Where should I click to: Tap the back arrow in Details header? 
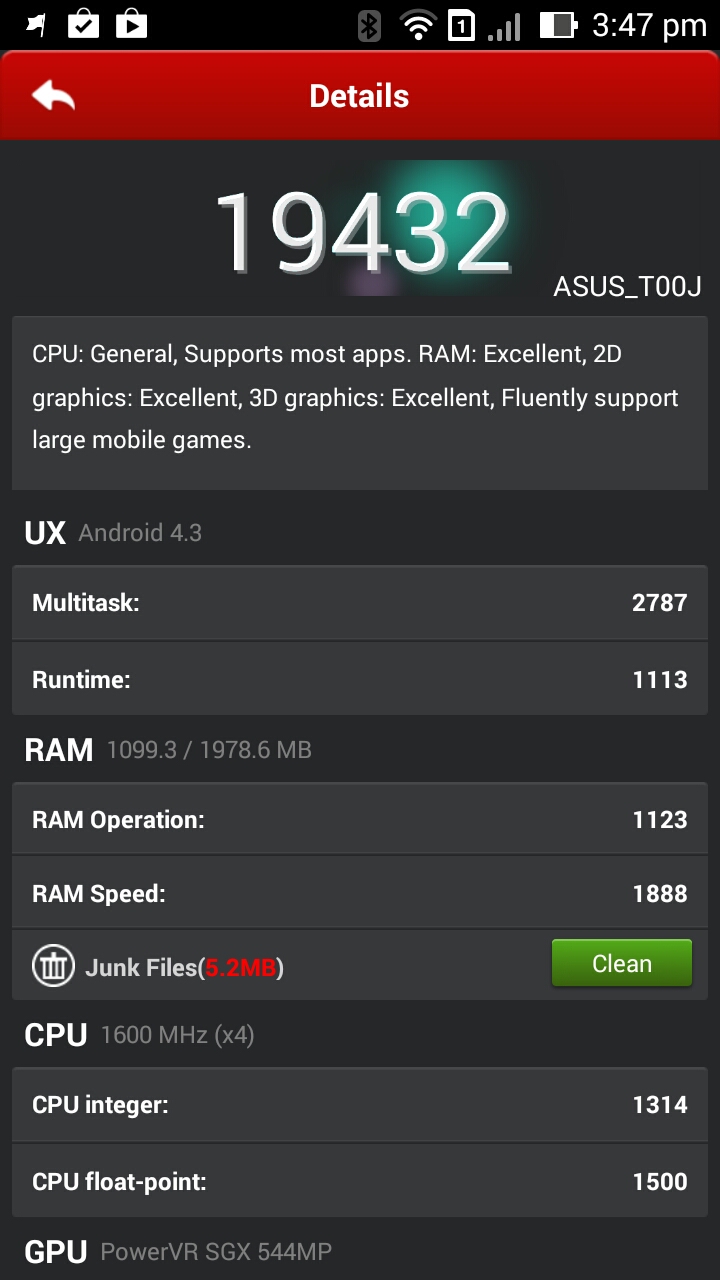click(x=54, y=96)
